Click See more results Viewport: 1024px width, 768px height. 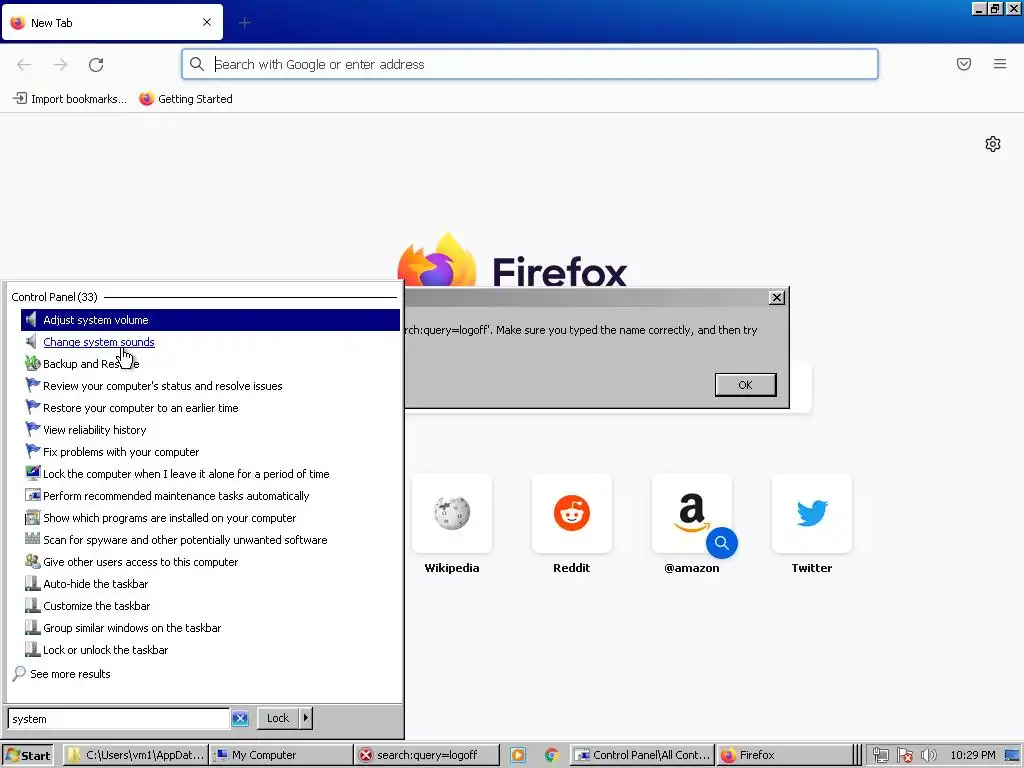(x=70, y=674)
